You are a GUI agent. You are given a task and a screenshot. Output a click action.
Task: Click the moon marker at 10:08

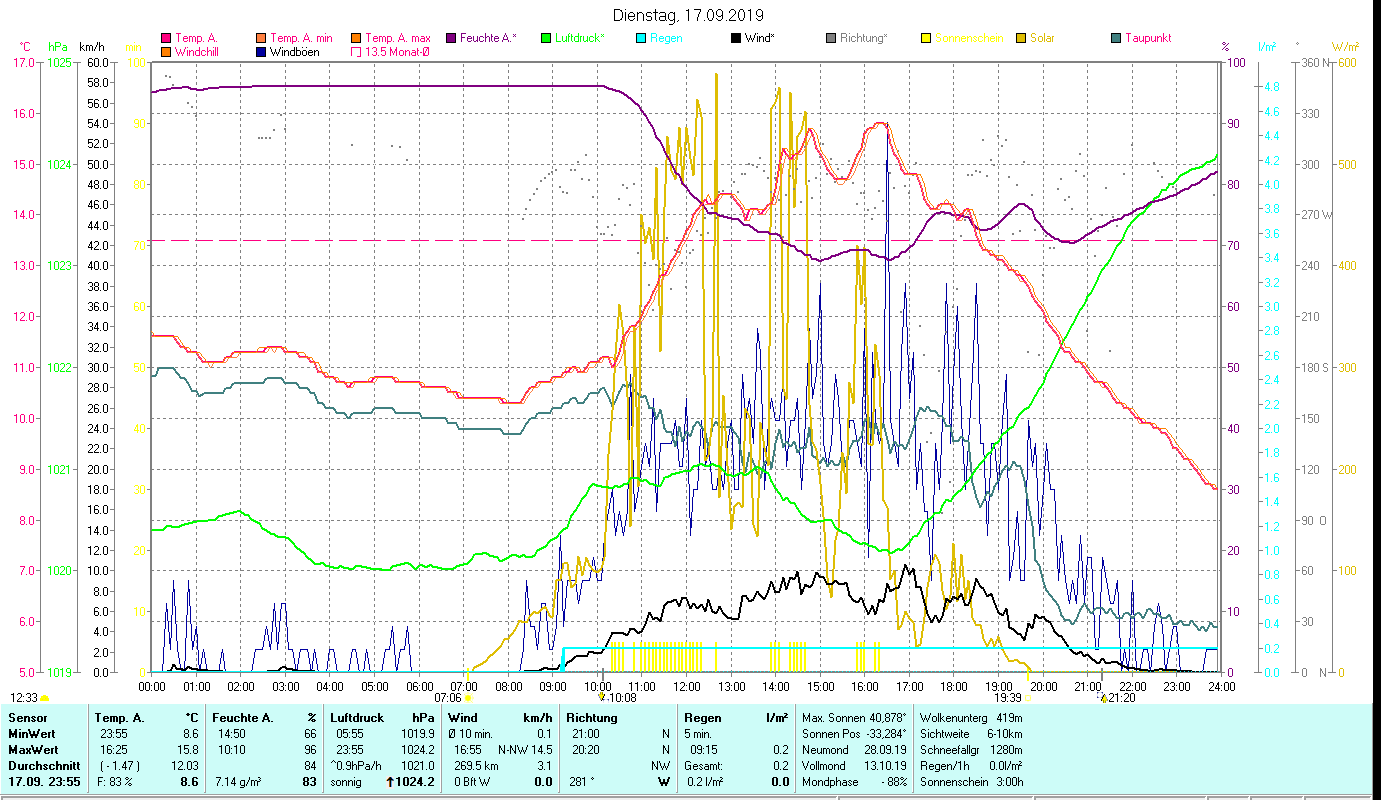click(x=601, y=698)
